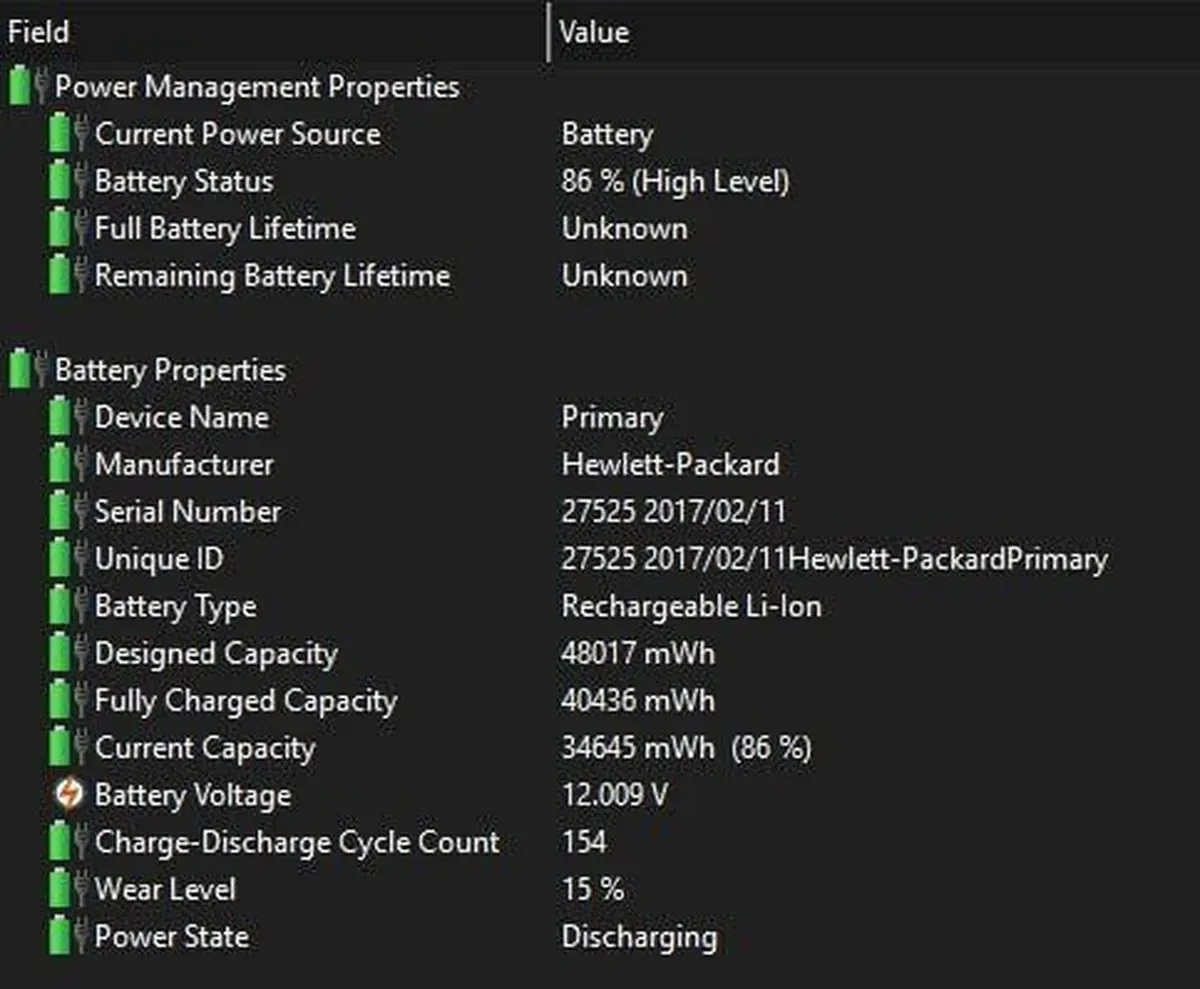Select the Full Battery Lifetime row
The height and width of the screenshot is (989, 1200).
point(224,229)
